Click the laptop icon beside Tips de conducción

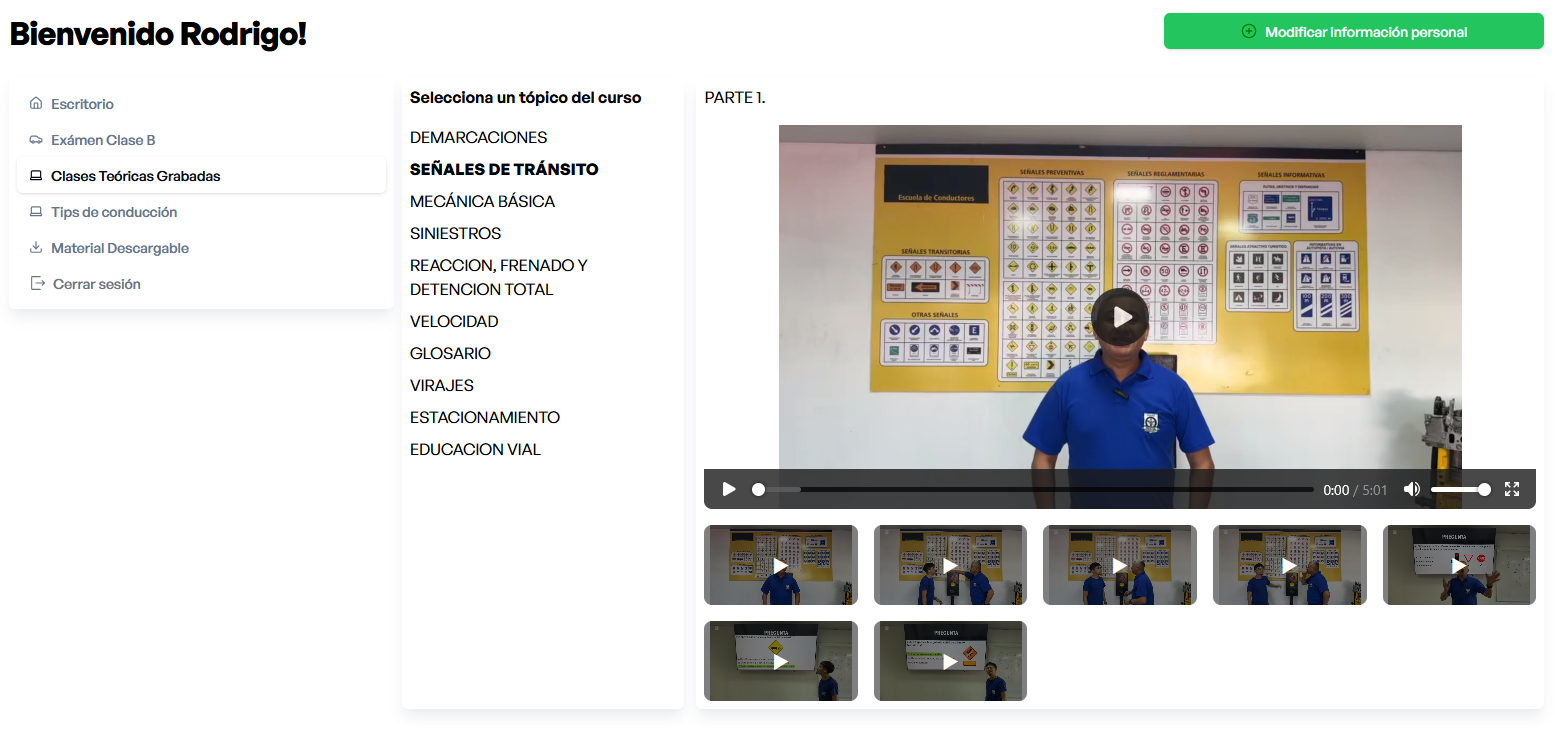click(x=36, y=212)
